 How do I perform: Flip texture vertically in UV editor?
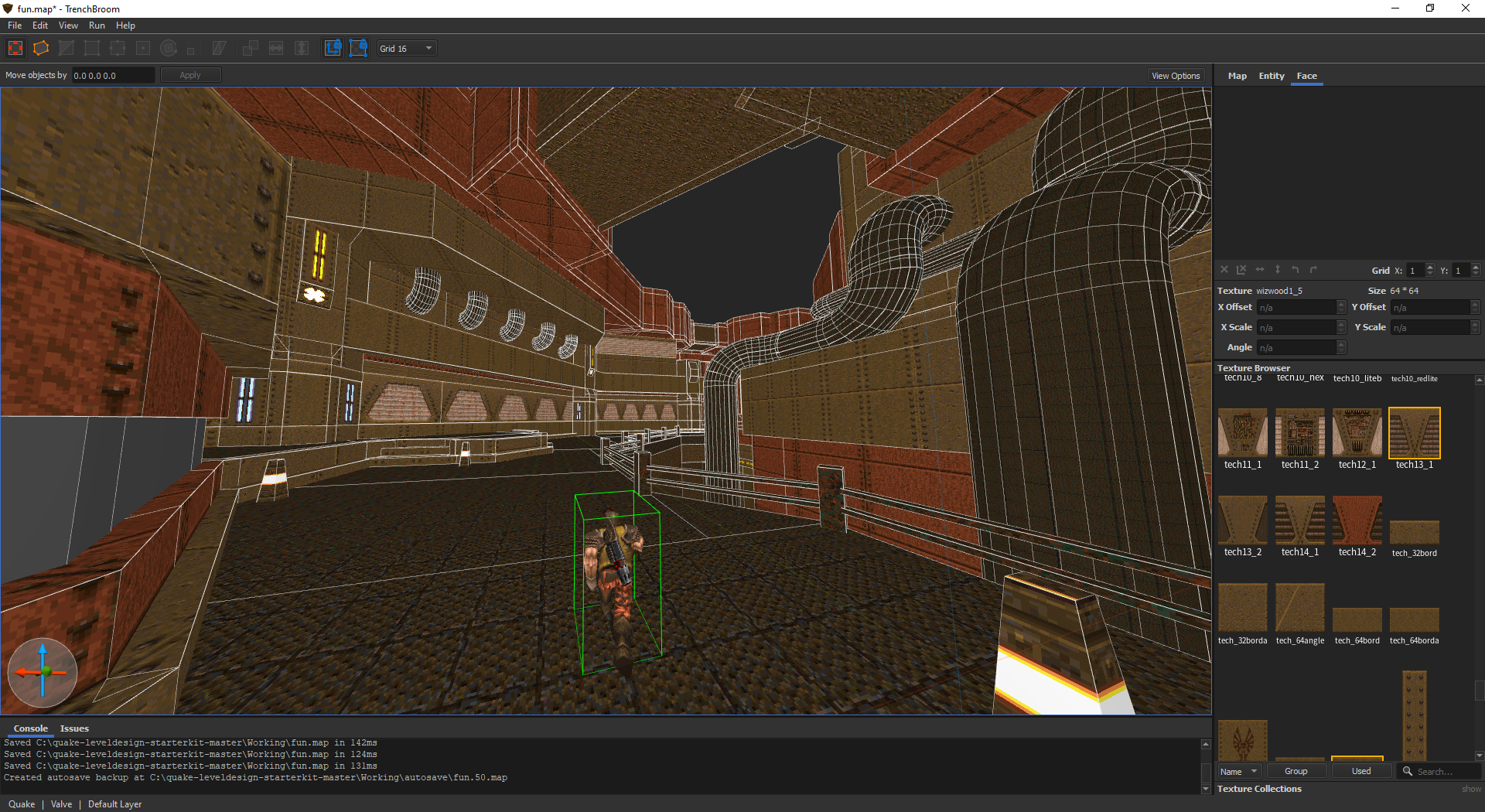1278,270
